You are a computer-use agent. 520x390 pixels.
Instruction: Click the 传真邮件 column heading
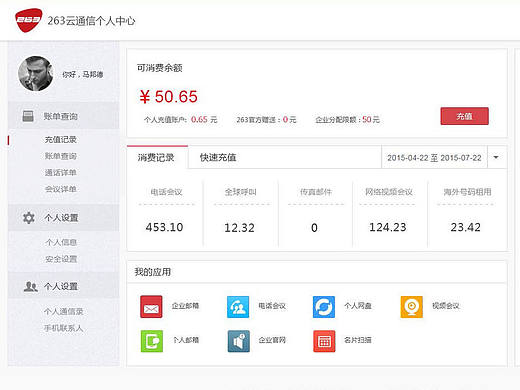pos(316,192)
